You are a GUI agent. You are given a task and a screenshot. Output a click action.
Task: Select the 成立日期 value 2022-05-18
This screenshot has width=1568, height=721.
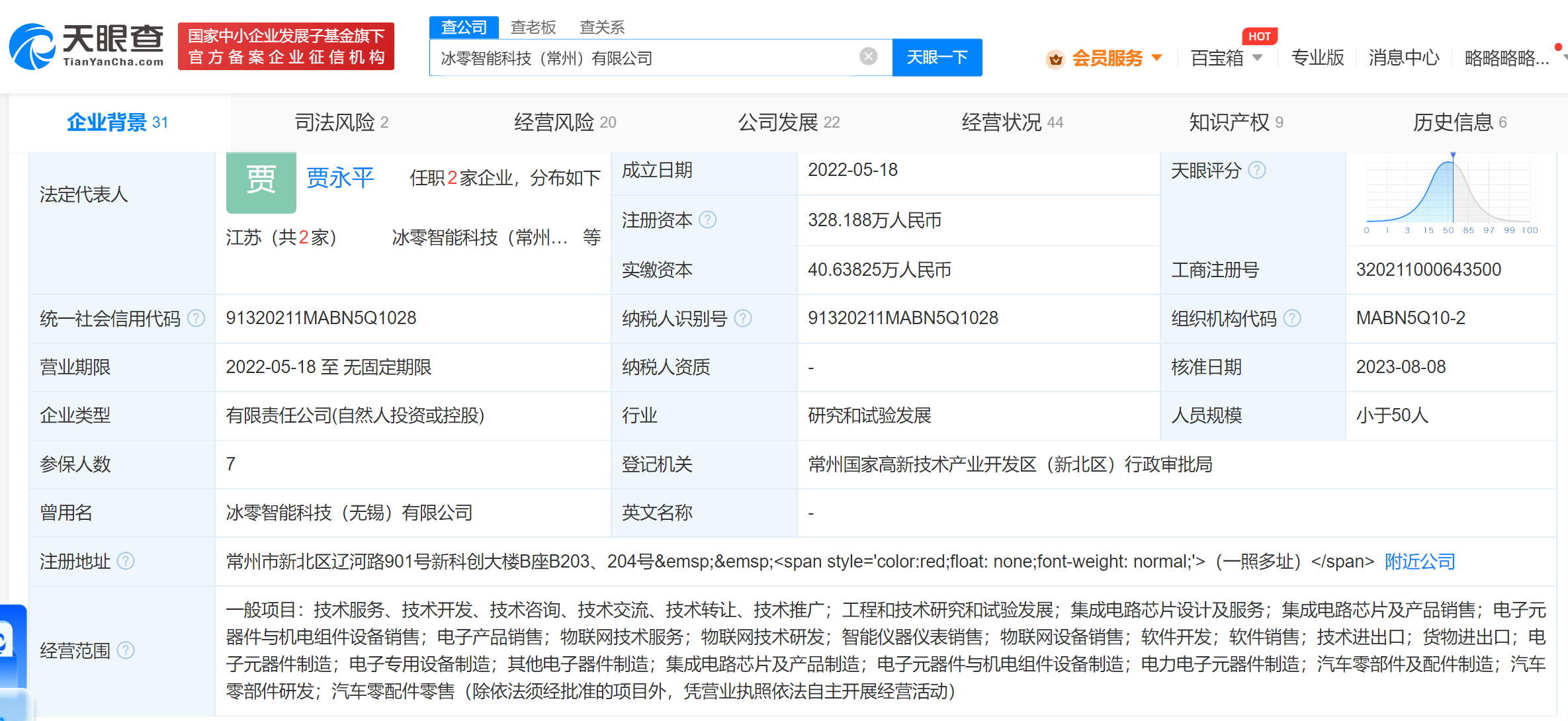point(853,170)
